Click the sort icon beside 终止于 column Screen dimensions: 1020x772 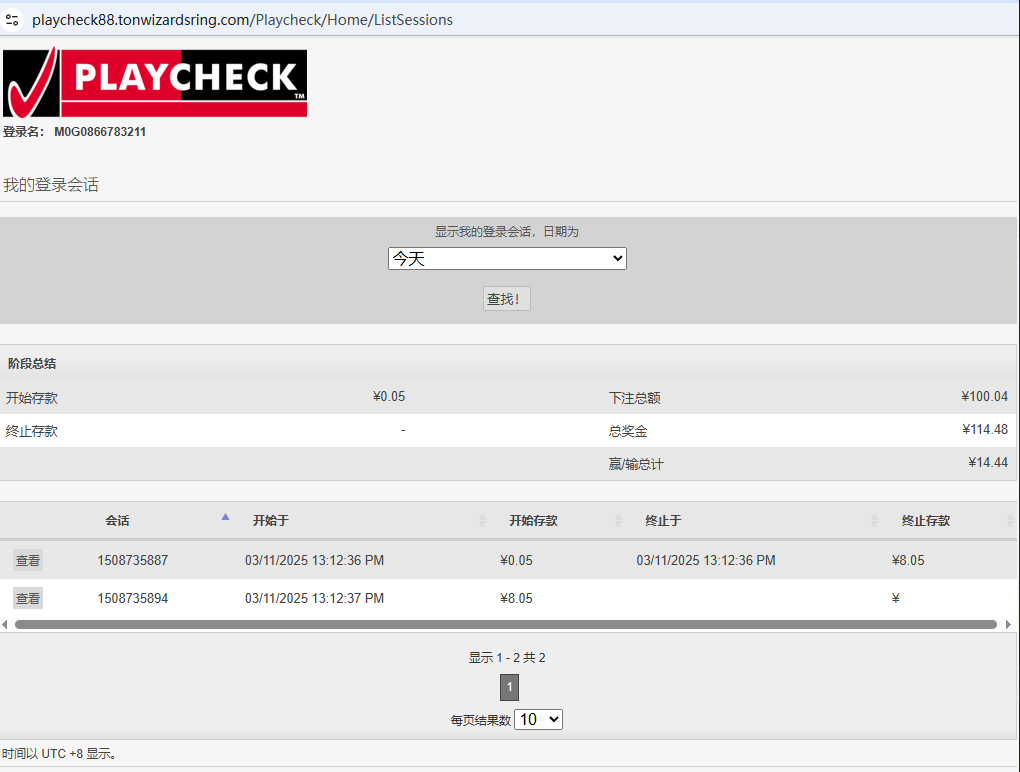tap(875, 521)
